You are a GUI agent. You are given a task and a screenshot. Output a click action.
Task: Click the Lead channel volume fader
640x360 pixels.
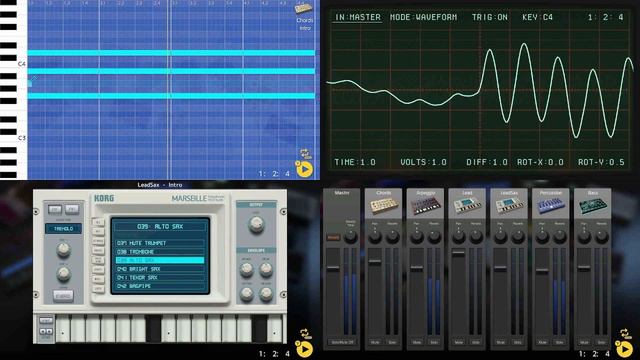pyautogui.click(x=458, y=253)
